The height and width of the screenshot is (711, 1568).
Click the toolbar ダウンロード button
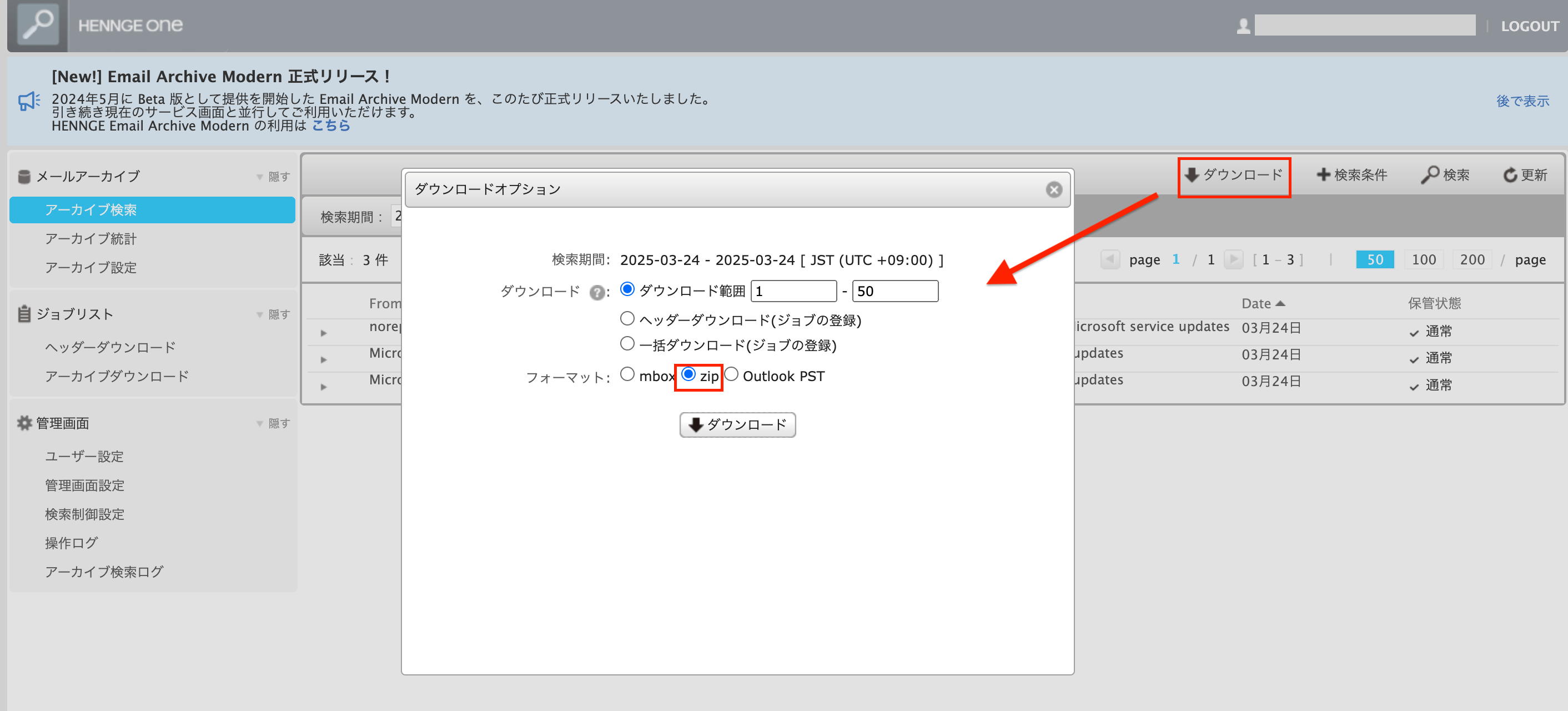pyautogui.click(x=1234, y=176)
